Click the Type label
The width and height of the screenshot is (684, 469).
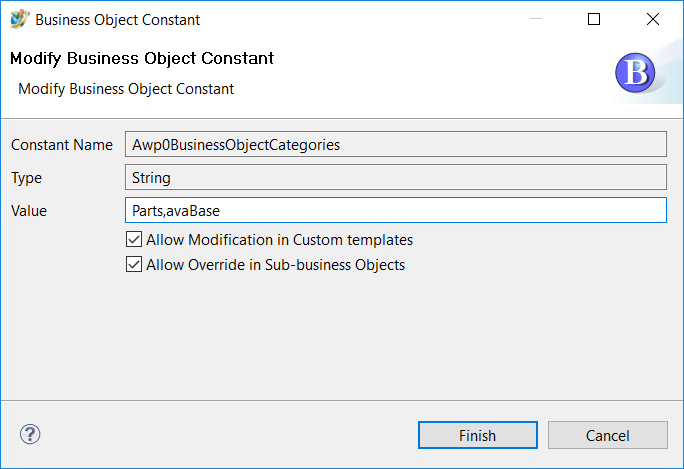pyautogui.click(x=27, y=178)
